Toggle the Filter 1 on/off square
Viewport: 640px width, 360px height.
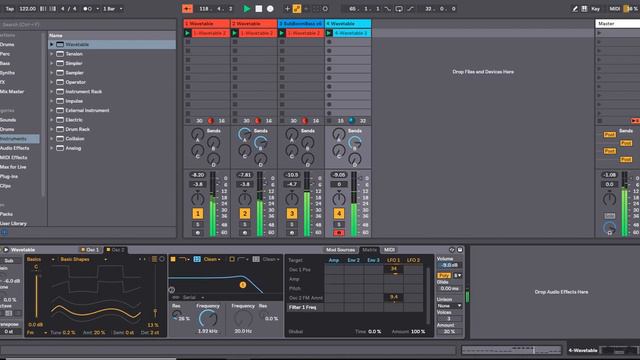pos(173,259)
